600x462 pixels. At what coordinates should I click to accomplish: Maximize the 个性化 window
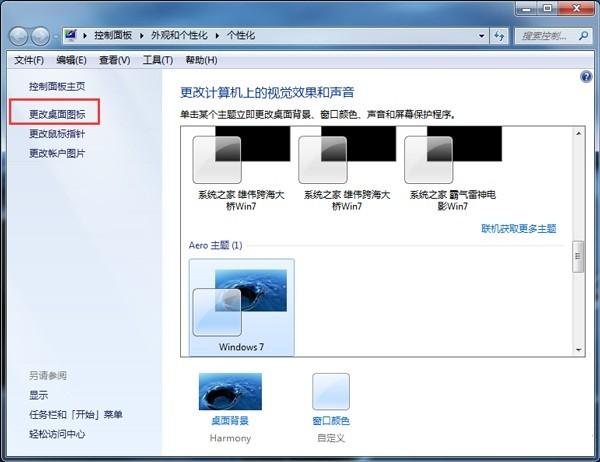click(x=548, y=8)
